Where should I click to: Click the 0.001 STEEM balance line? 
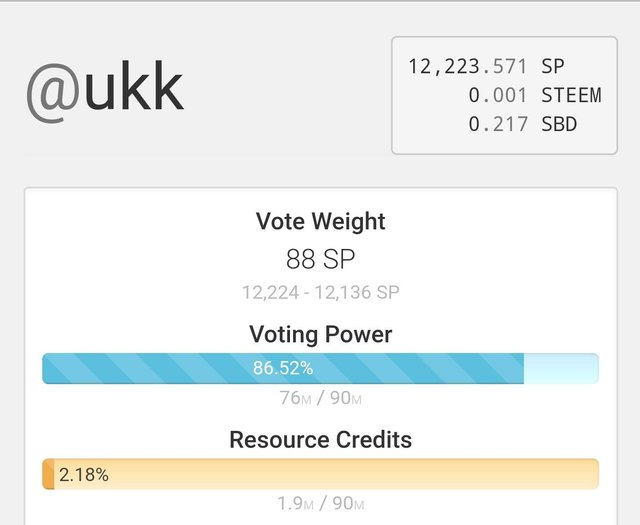[x=535, y=96]
